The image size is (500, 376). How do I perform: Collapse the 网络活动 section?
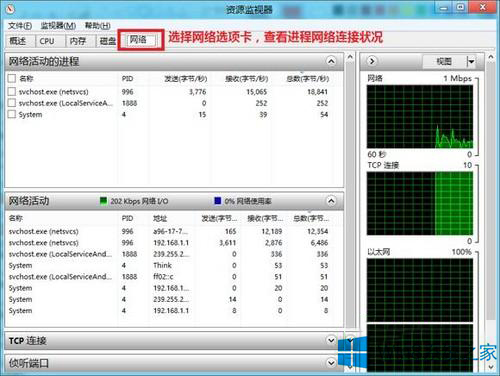331,201
